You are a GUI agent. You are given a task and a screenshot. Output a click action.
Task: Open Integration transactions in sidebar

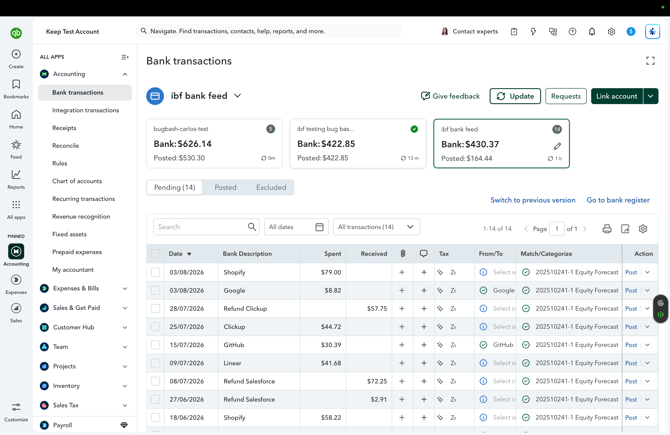(x=85, y=110)
